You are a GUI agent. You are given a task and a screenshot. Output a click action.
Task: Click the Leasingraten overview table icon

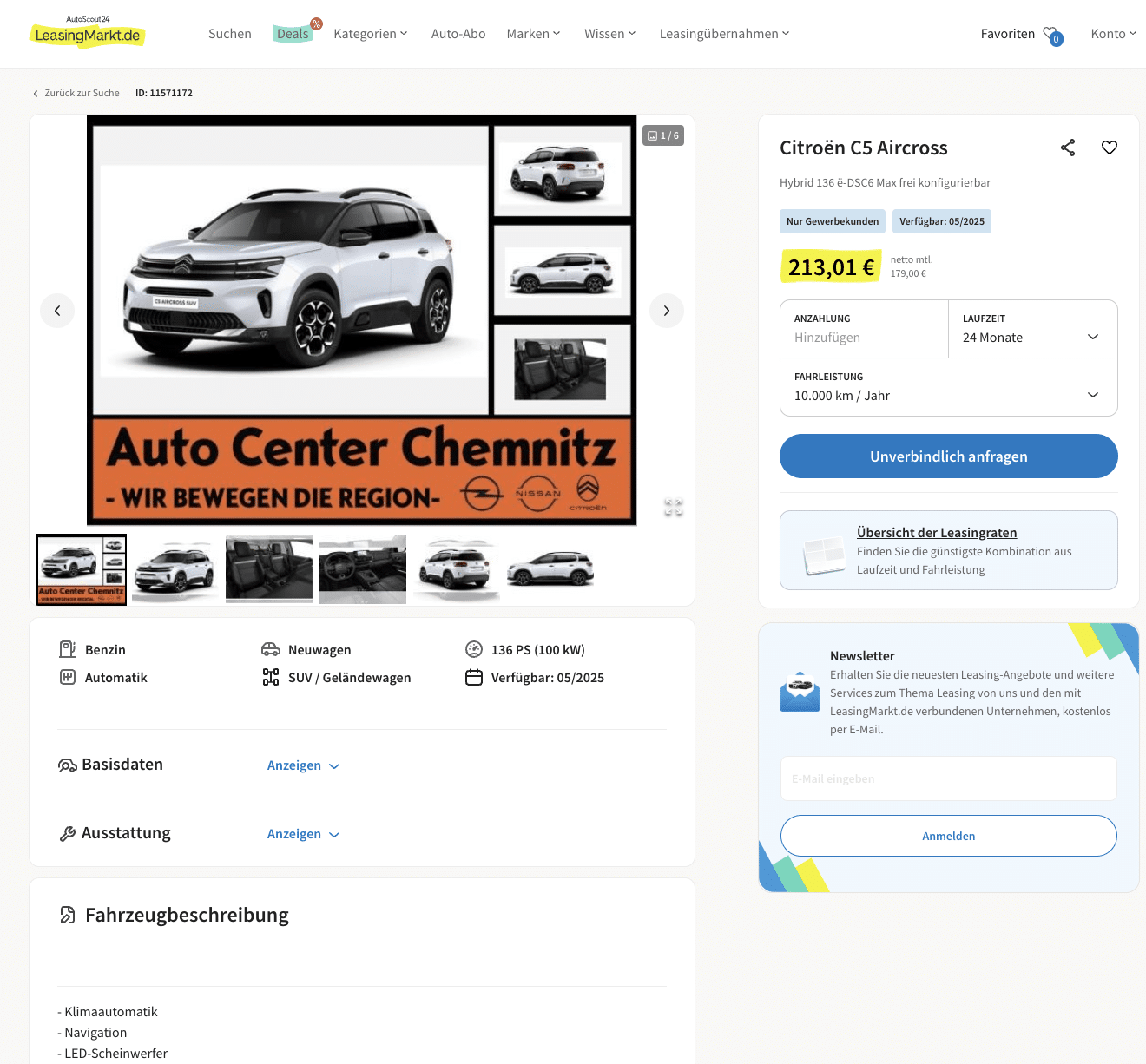pos(823,555)
